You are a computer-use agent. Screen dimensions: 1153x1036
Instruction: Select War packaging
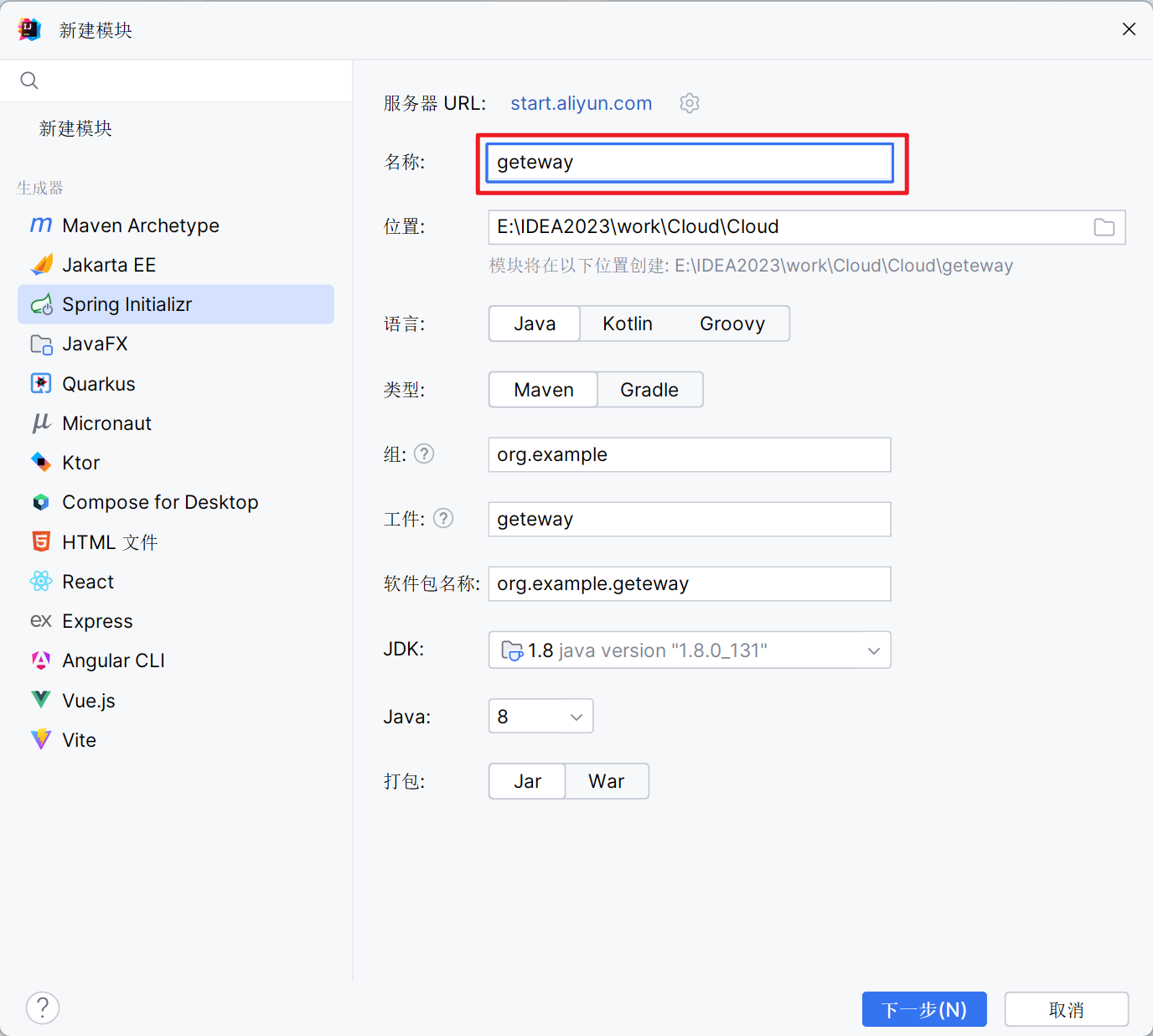pyautogui.click(x=607, y=781)
